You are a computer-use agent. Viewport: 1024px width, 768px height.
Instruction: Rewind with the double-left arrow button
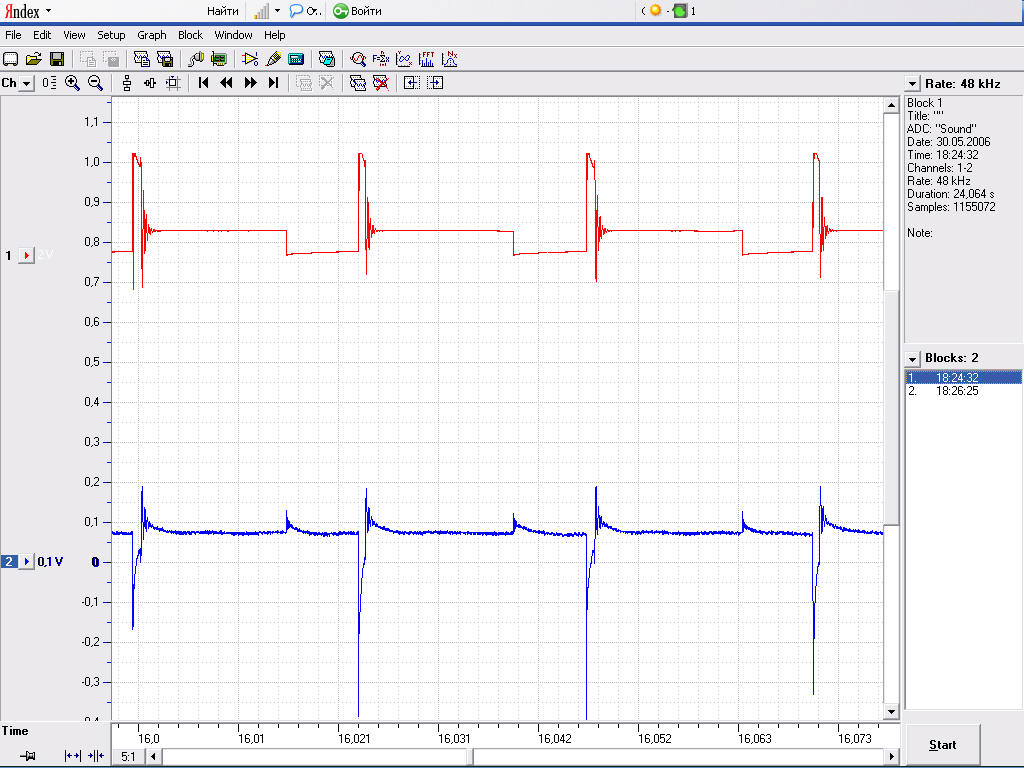227,83
